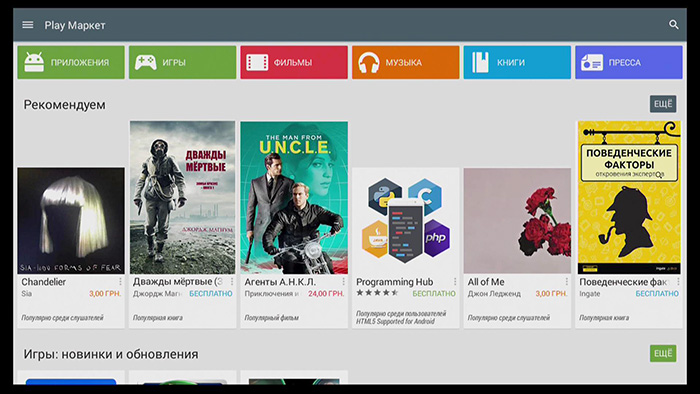Click the Игры: новинки и обновления heading
Viewport: 700px width, 394px height.
click(x=111, y=354)
